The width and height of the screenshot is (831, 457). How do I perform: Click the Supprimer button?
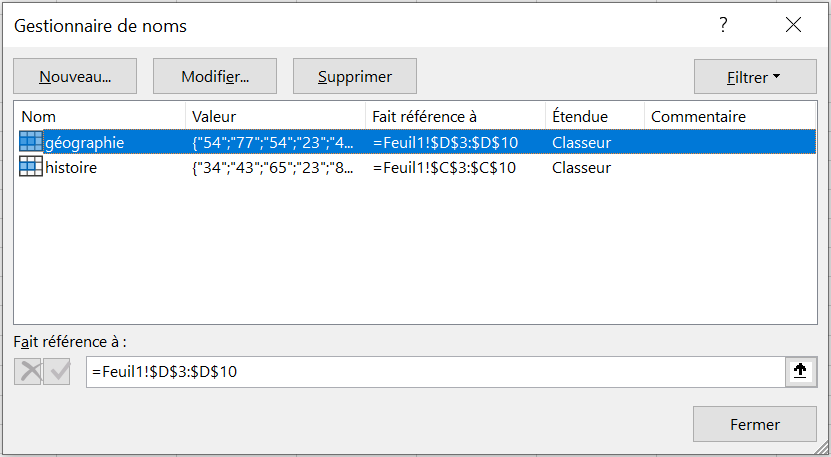[x=355, y=76]
